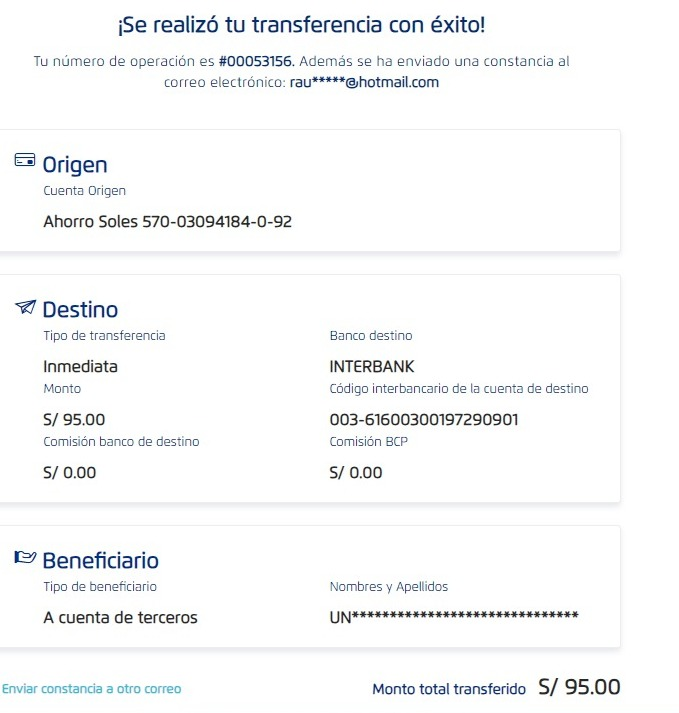Click the Origen section heading
Viewport: 679px width, 713px height.
tap(75, 165)
